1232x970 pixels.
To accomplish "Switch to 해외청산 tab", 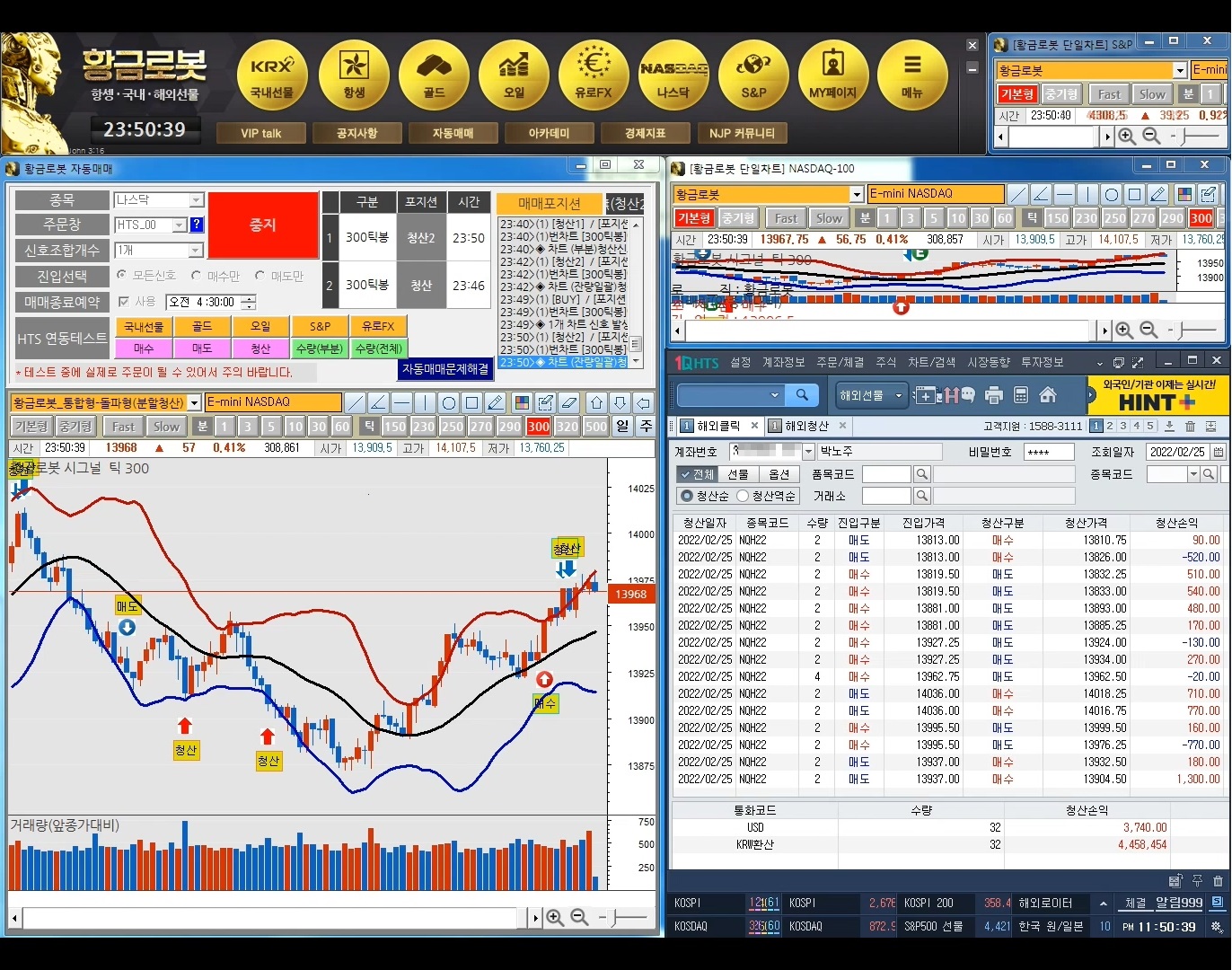I will coord(807,426).
